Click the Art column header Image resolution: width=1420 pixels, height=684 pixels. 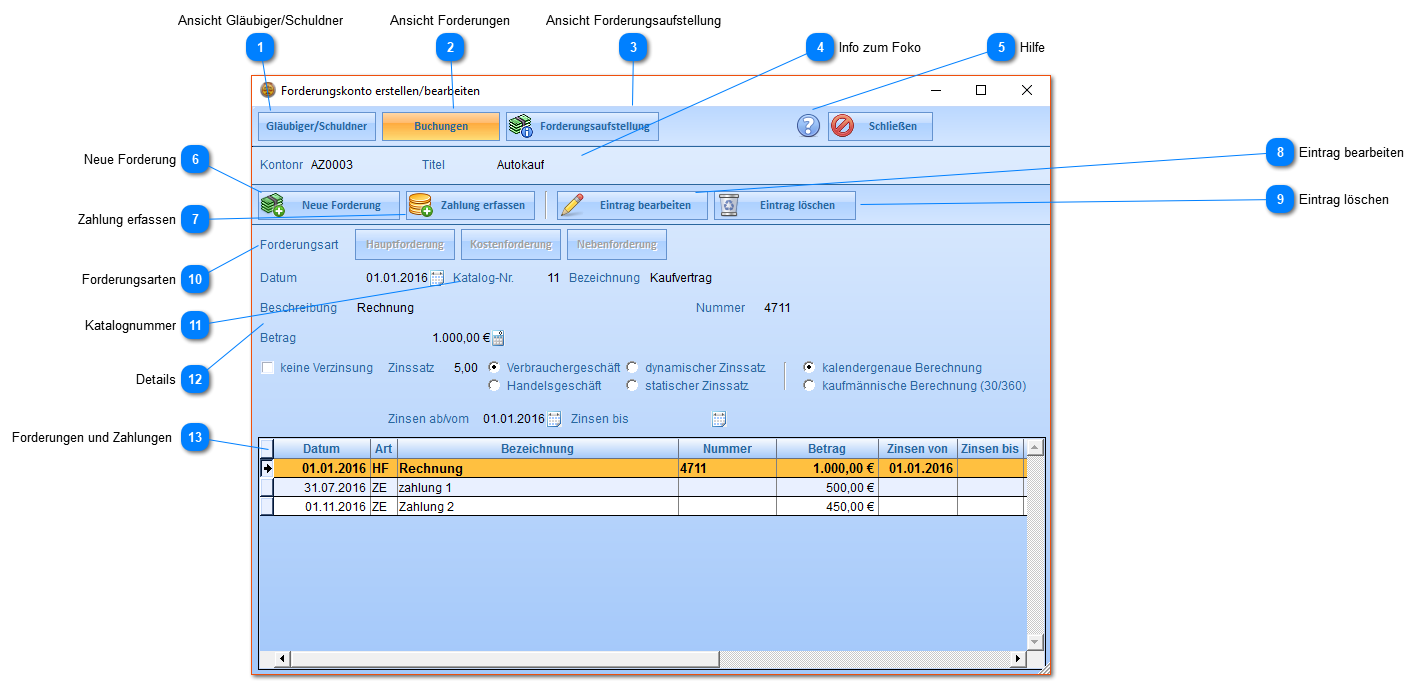click(x=384, y=449)
